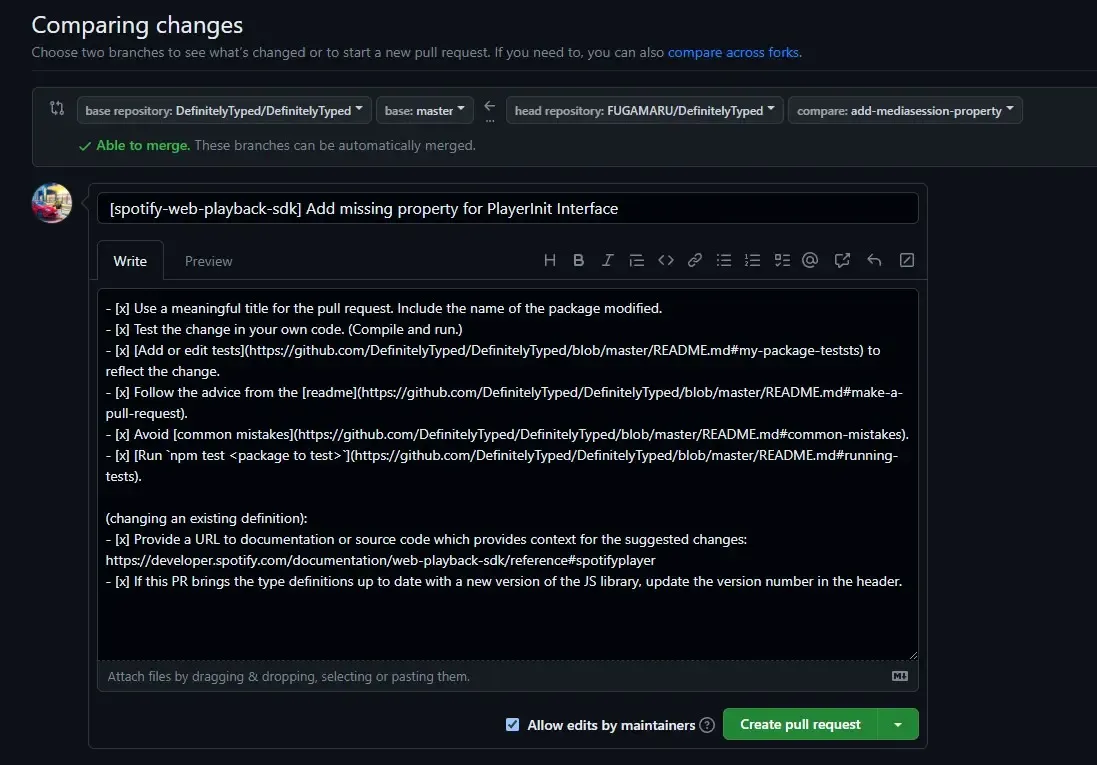Open compare: add-mediasession-property dropdown
1097x765 pixels.
point(905,111)
